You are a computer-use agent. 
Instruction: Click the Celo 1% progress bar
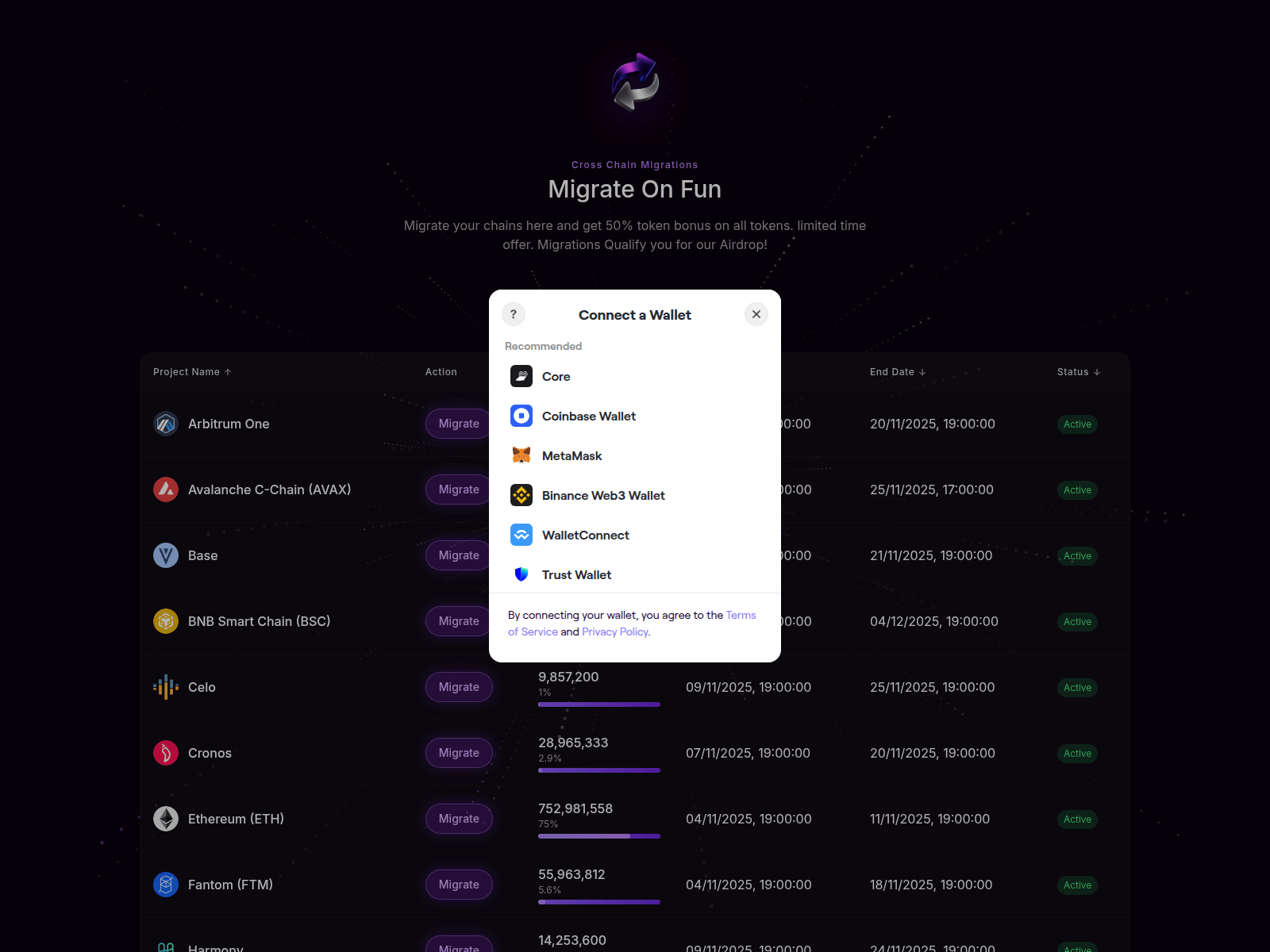(x=599, y=704)
